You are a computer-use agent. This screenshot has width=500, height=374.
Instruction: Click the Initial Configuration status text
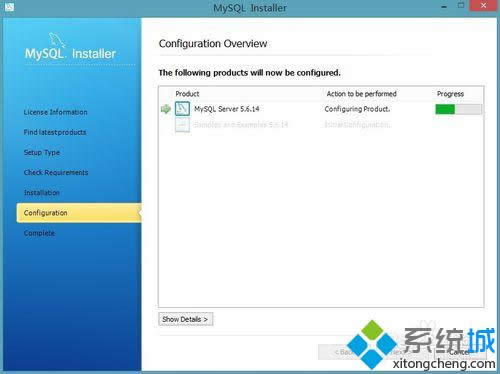click(357, 125)
